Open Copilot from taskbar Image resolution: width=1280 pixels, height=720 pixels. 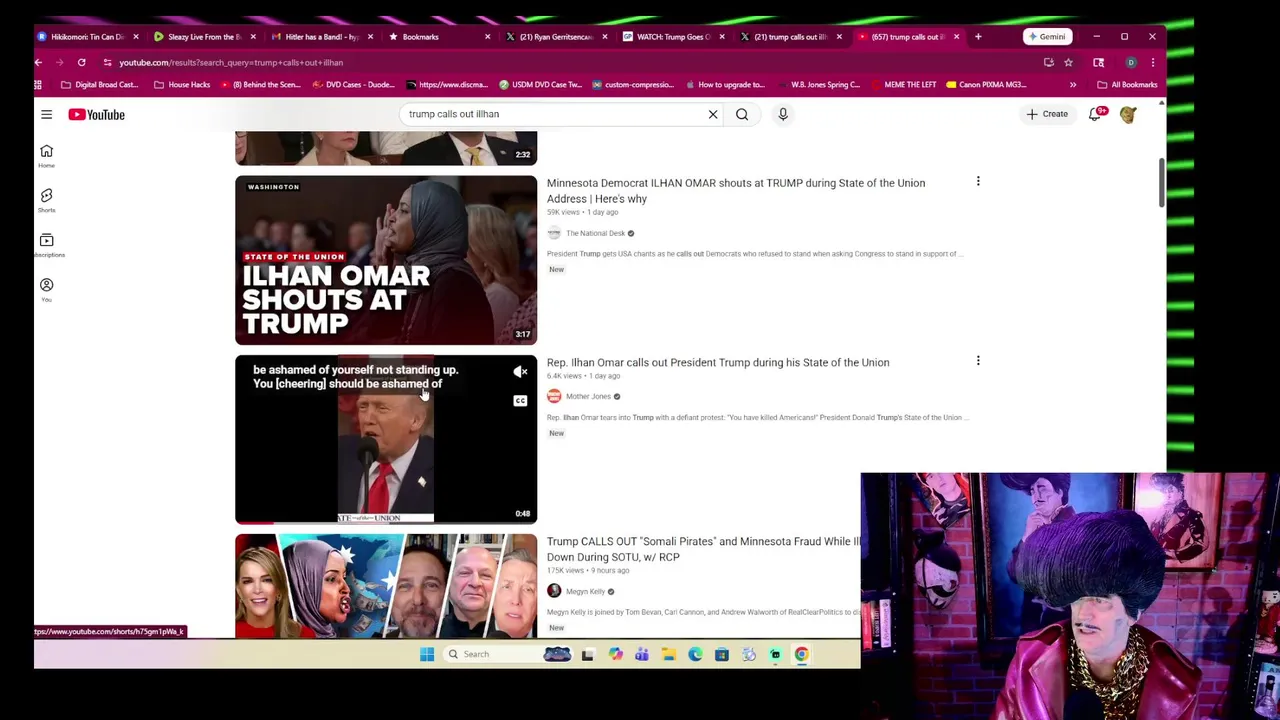pos(615,654)
